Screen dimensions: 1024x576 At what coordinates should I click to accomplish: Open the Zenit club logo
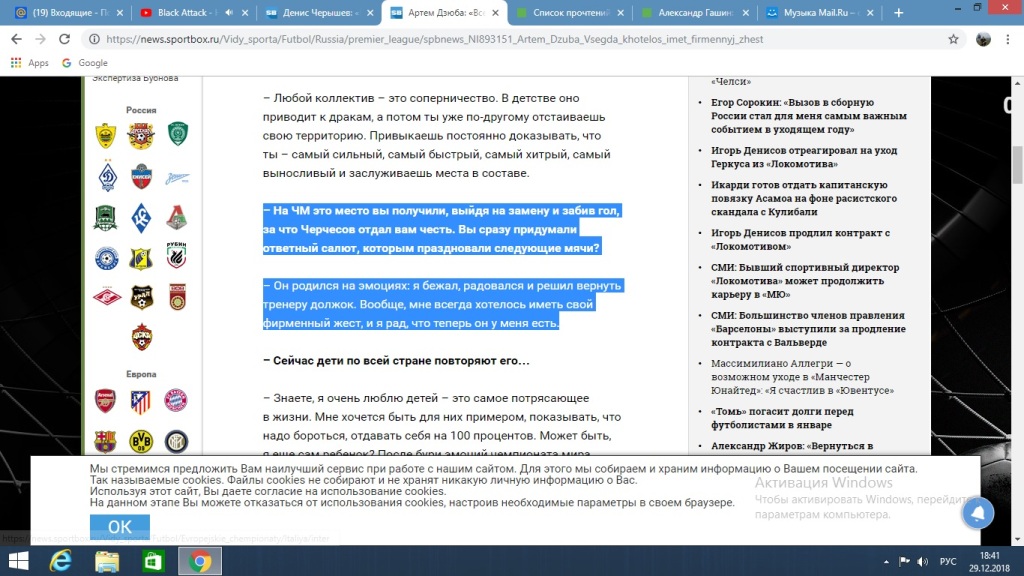tap(177, 177)
